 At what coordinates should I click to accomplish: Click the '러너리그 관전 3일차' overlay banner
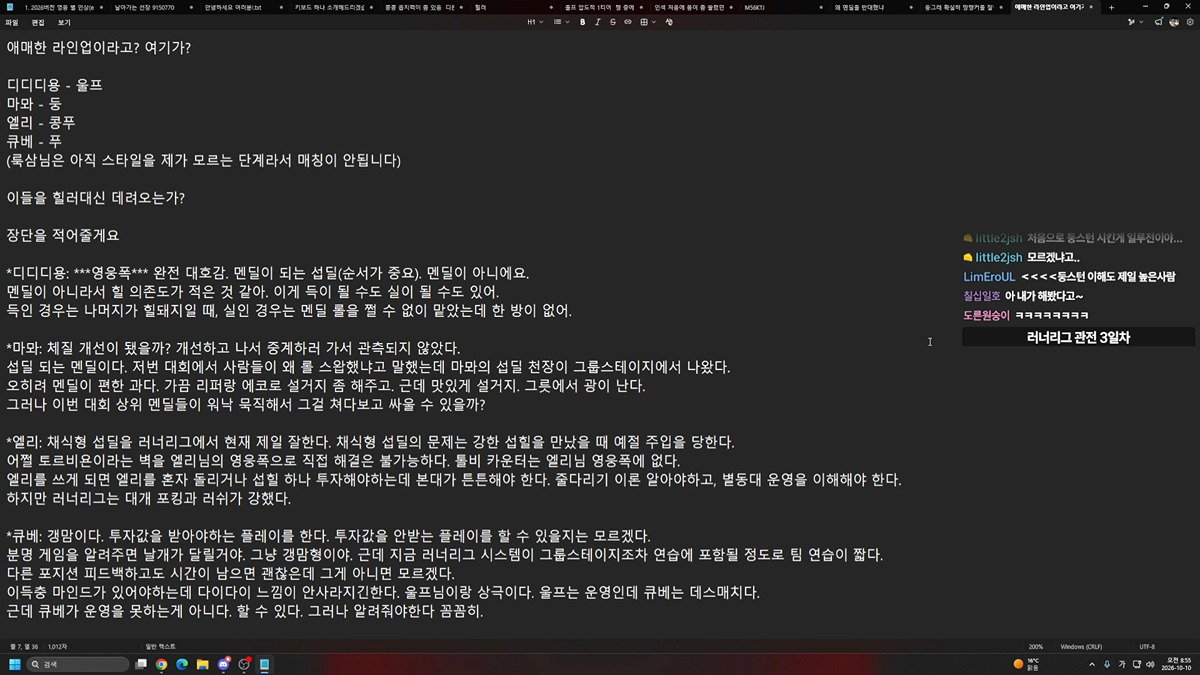[1078, 338]
